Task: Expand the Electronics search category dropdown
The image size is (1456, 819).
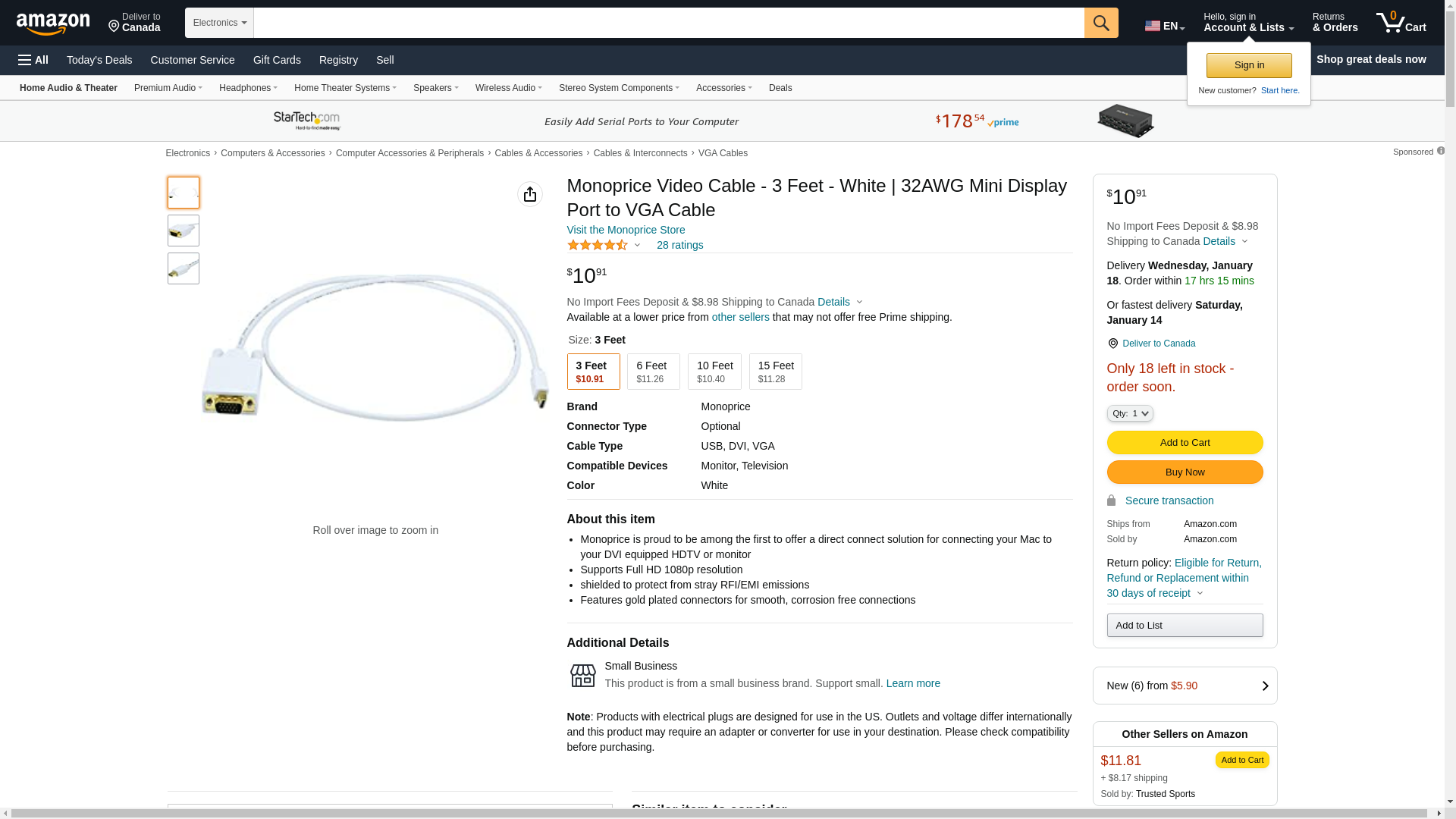Action: click(x=219, y=23)
